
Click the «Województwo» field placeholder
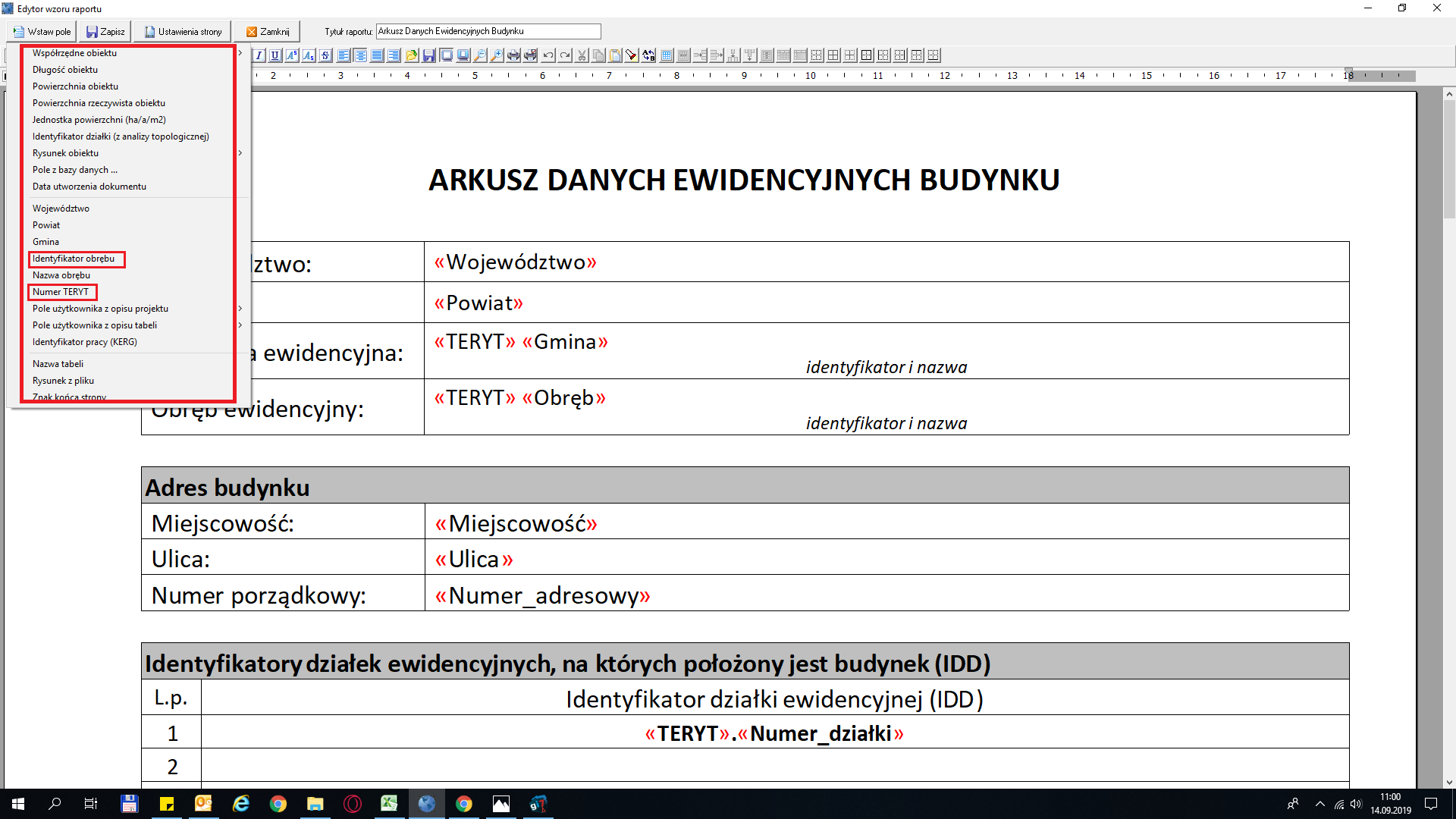(516, 262)
